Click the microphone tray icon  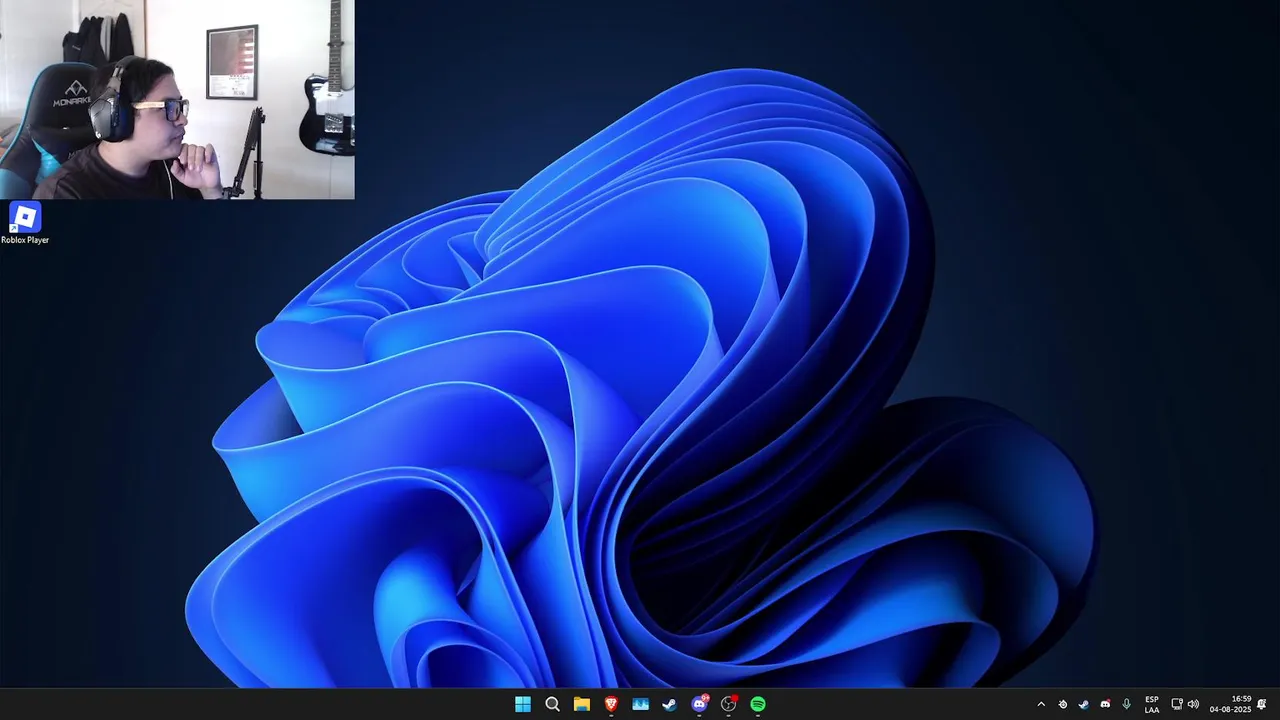1127,704
